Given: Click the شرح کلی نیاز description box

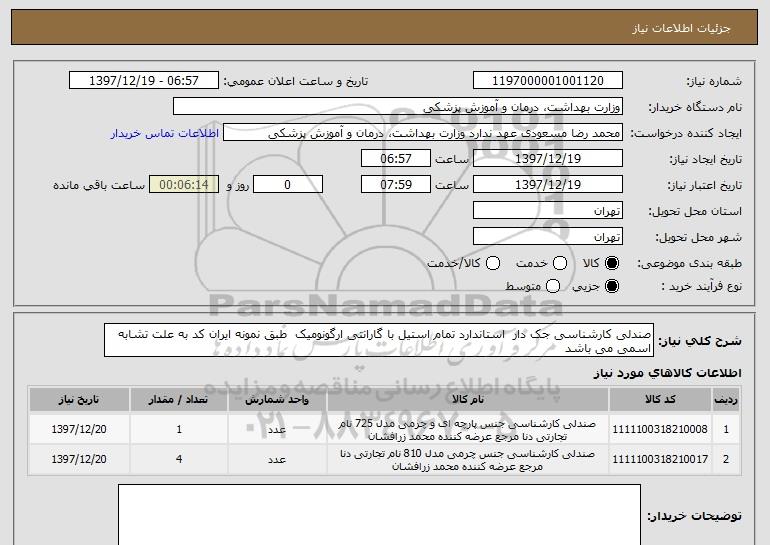Looking at the screenshot, I should (x=379, y=340).
